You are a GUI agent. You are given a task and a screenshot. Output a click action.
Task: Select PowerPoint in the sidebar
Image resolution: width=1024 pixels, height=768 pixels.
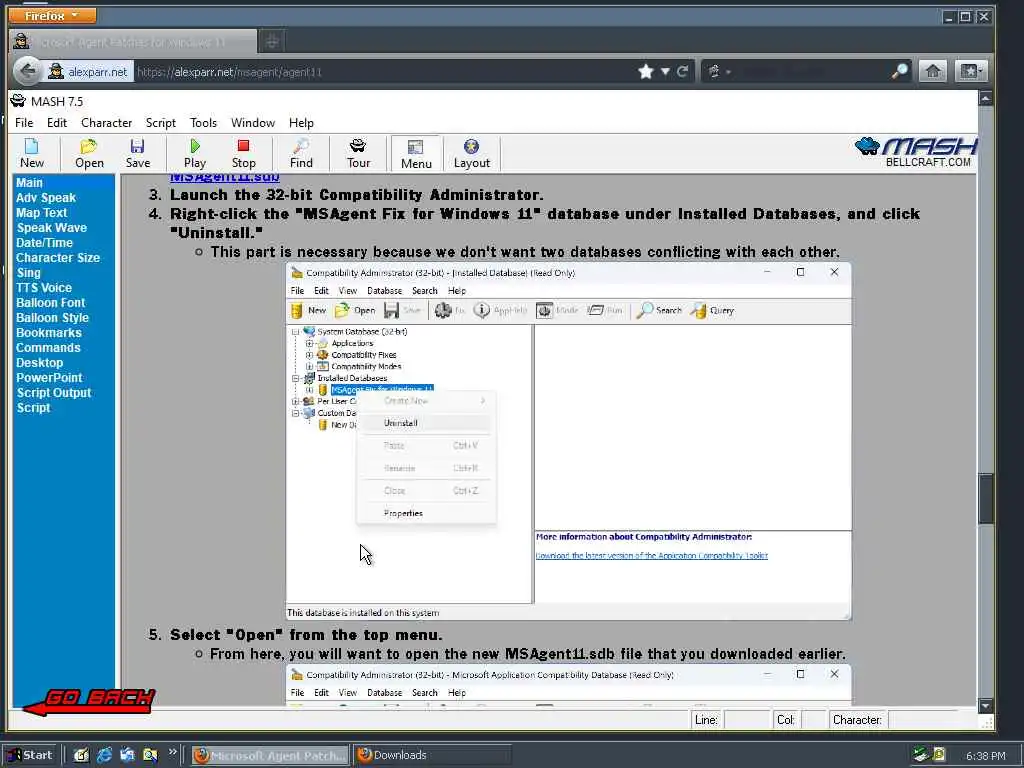tap(50, 378)
